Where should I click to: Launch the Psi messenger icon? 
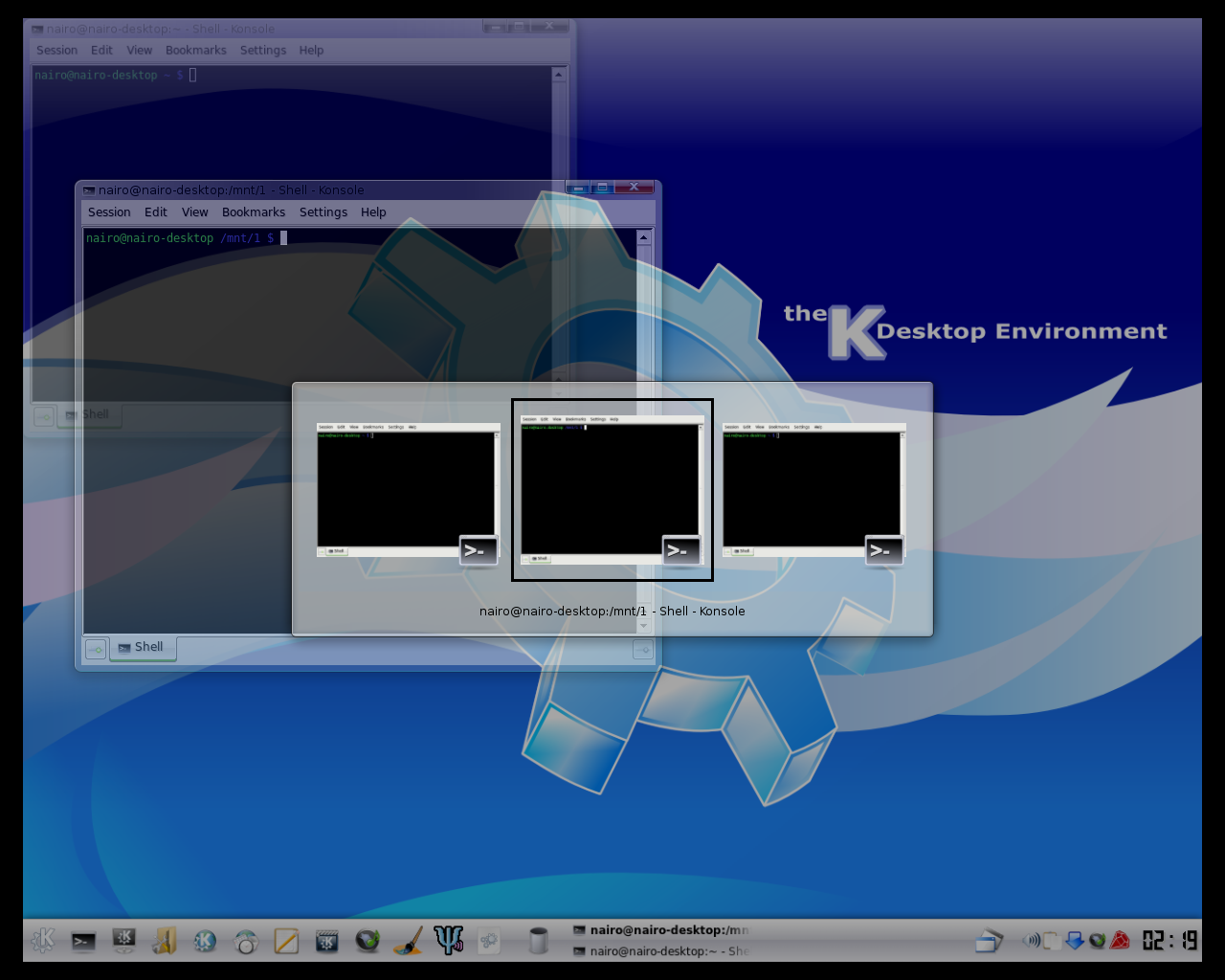(x=448, y=942)
